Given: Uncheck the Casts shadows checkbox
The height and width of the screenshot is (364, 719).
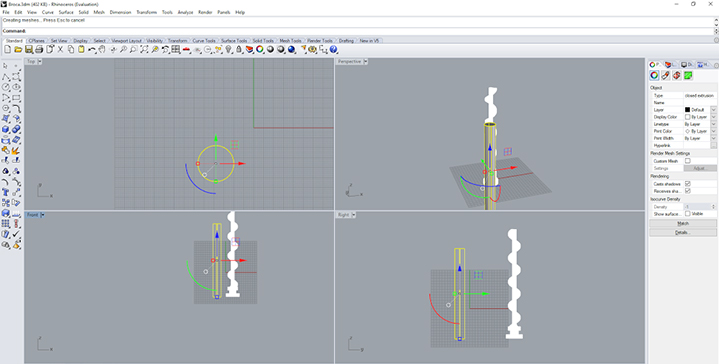Looking at the screenshot, I should pos(687,184).
